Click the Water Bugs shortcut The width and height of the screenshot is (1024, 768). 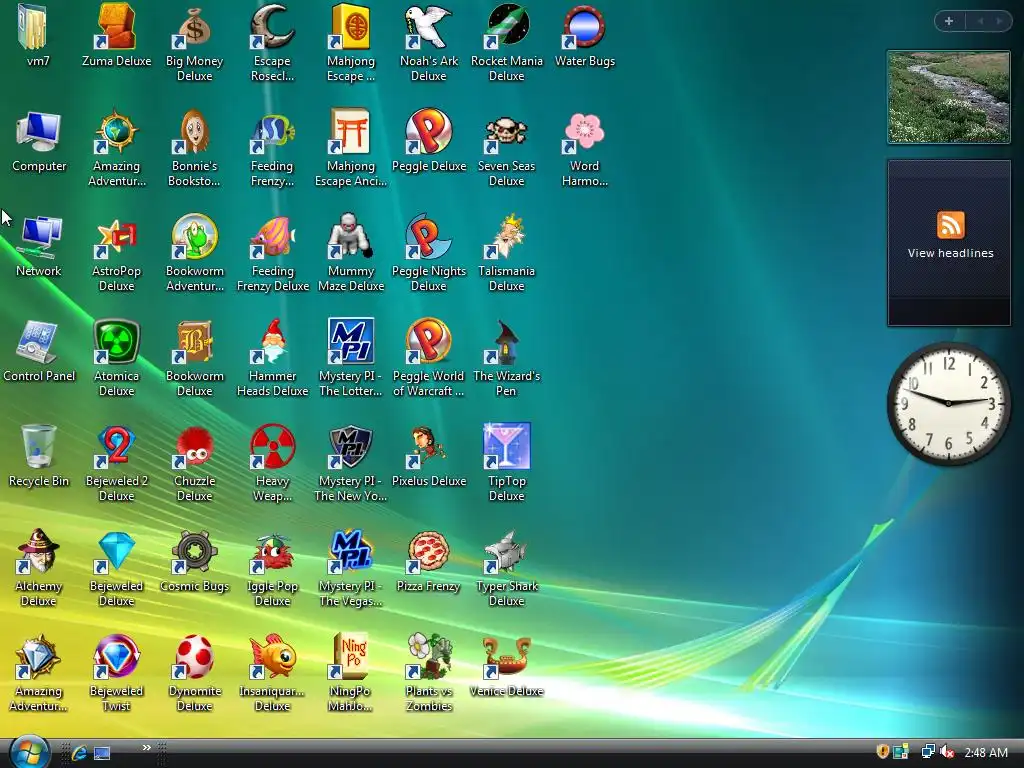point(584,26)
